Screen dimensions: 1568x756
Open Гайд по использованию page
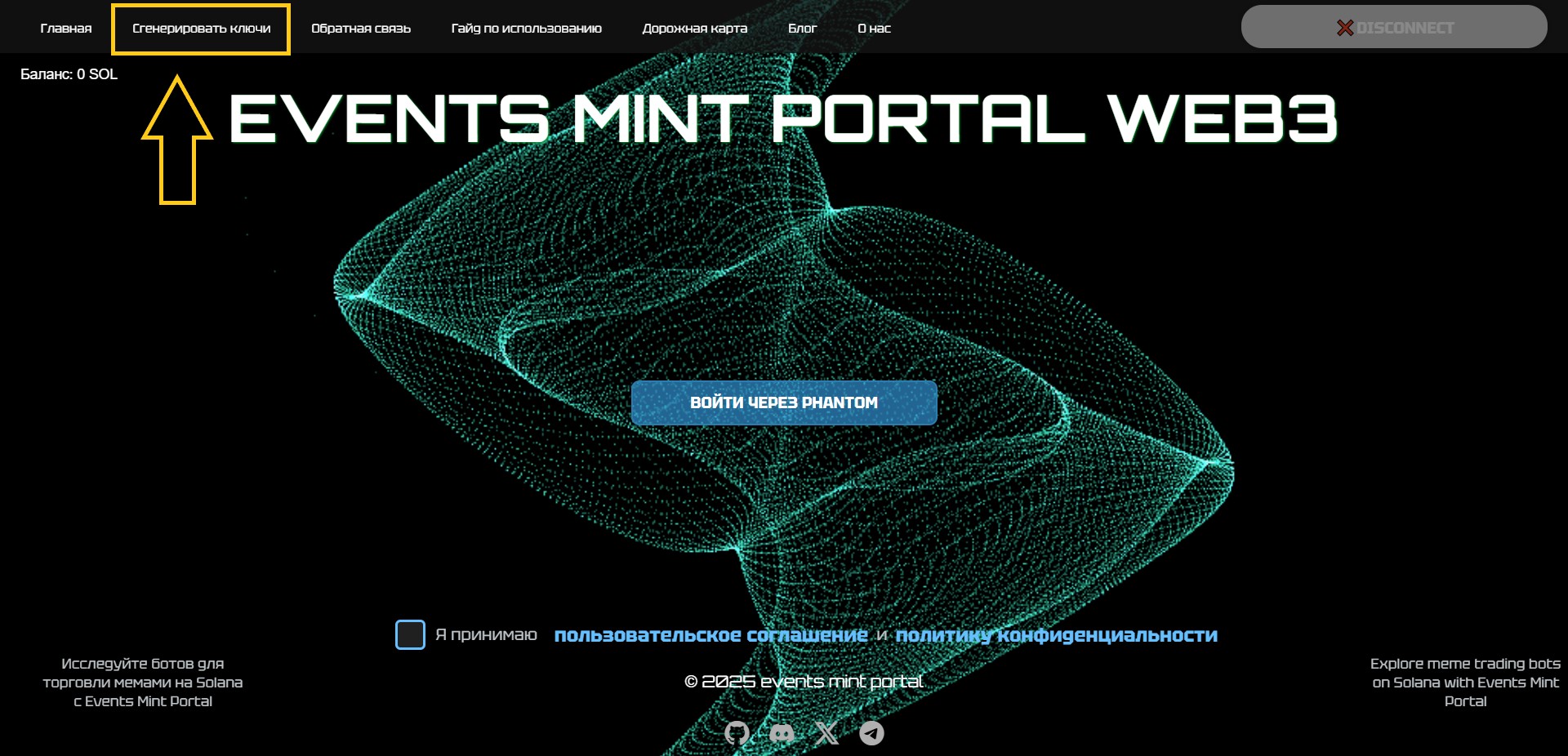point(526,29)
